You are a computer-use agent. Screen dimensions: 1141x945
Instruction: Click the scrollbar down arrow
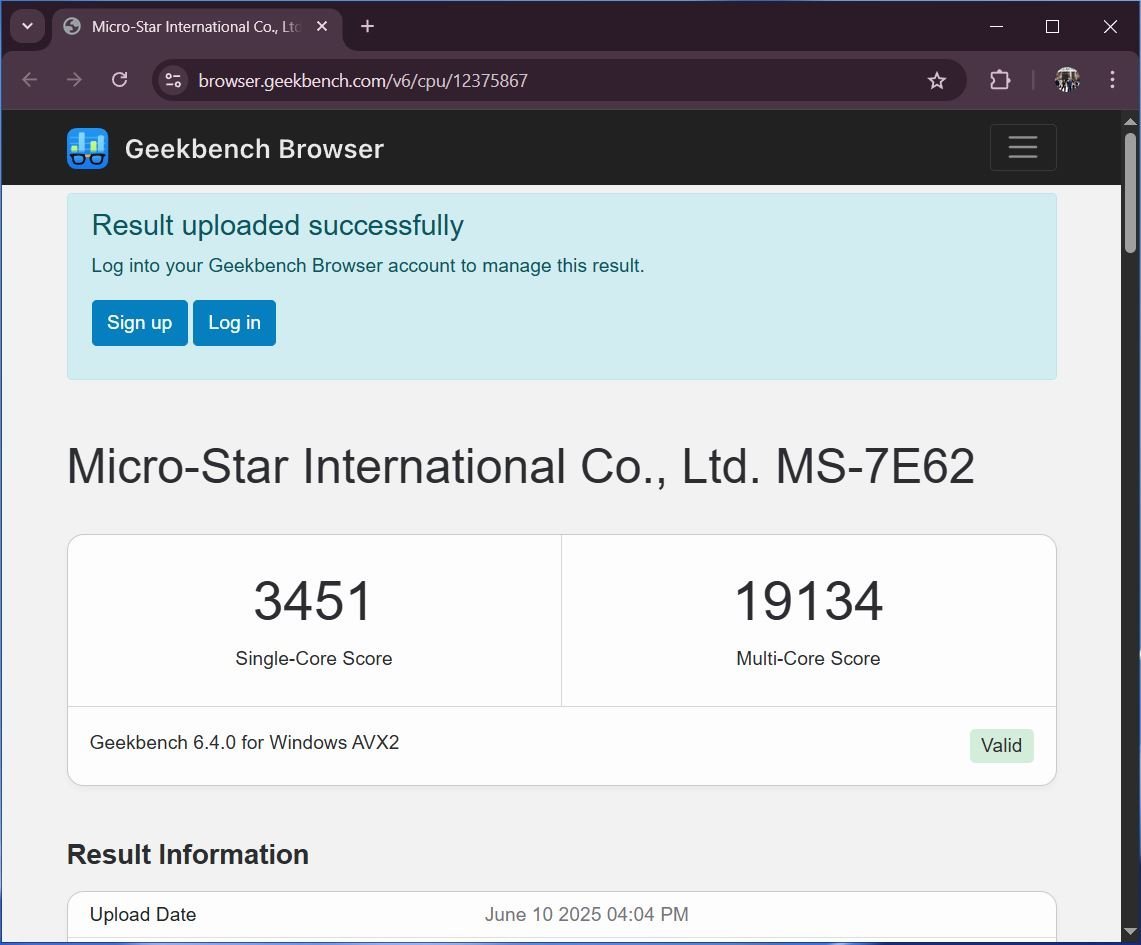[x=1130, y=931]
